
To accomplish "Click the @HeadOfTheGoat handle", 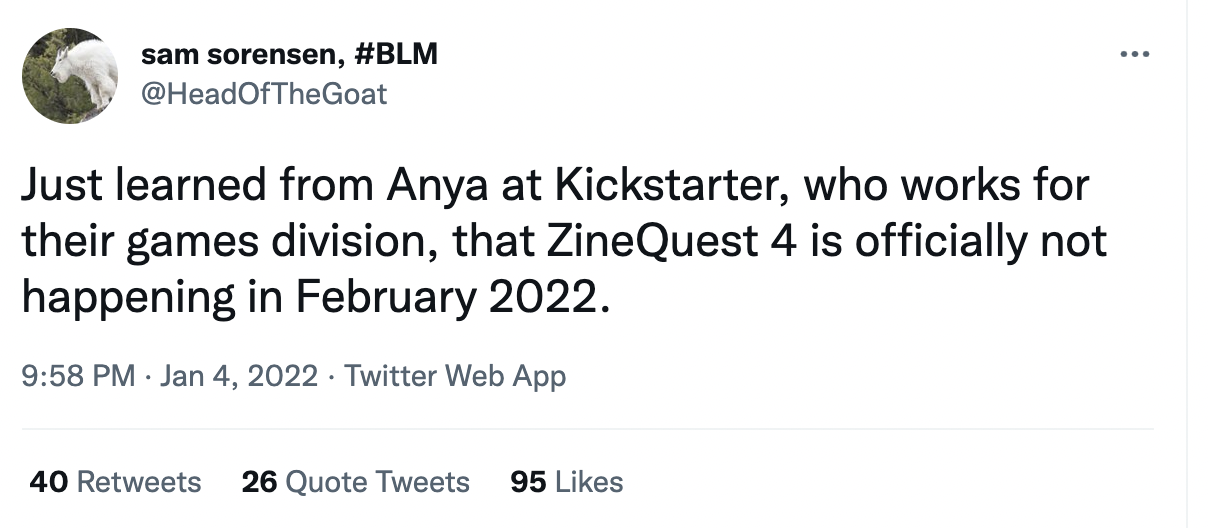I will click(264, 94).
